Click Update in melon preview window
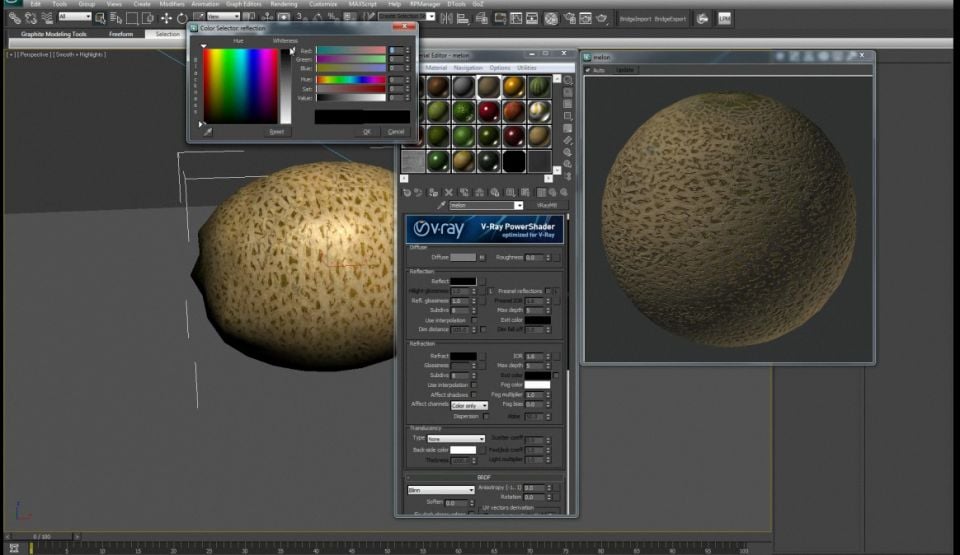 tap(624, 70)
